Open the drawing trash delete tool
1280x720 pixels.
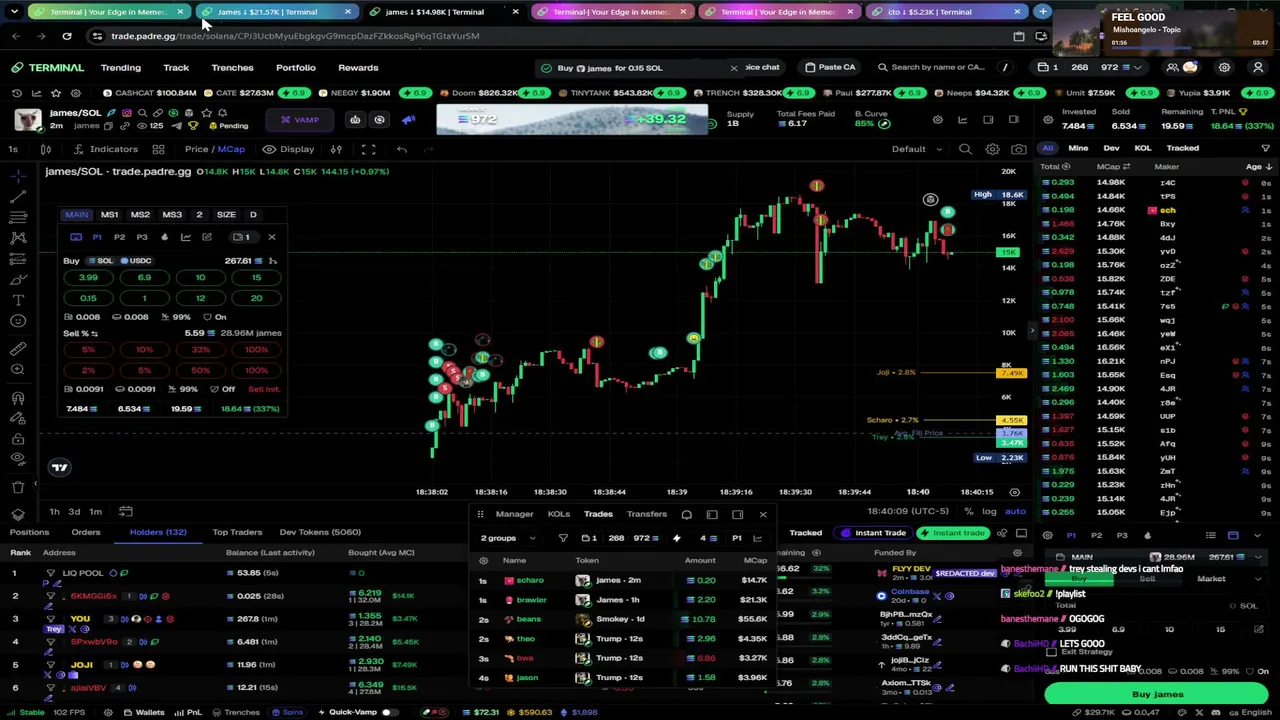(18, 487)
